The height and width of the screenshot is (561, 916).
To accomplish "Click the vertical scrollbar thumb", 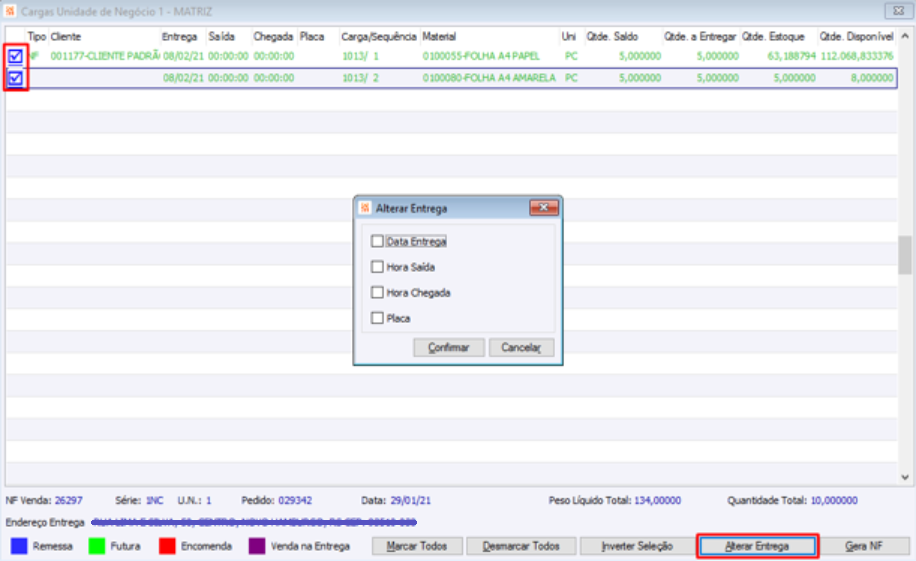I will pyautogui.click(x=905, y=255).
